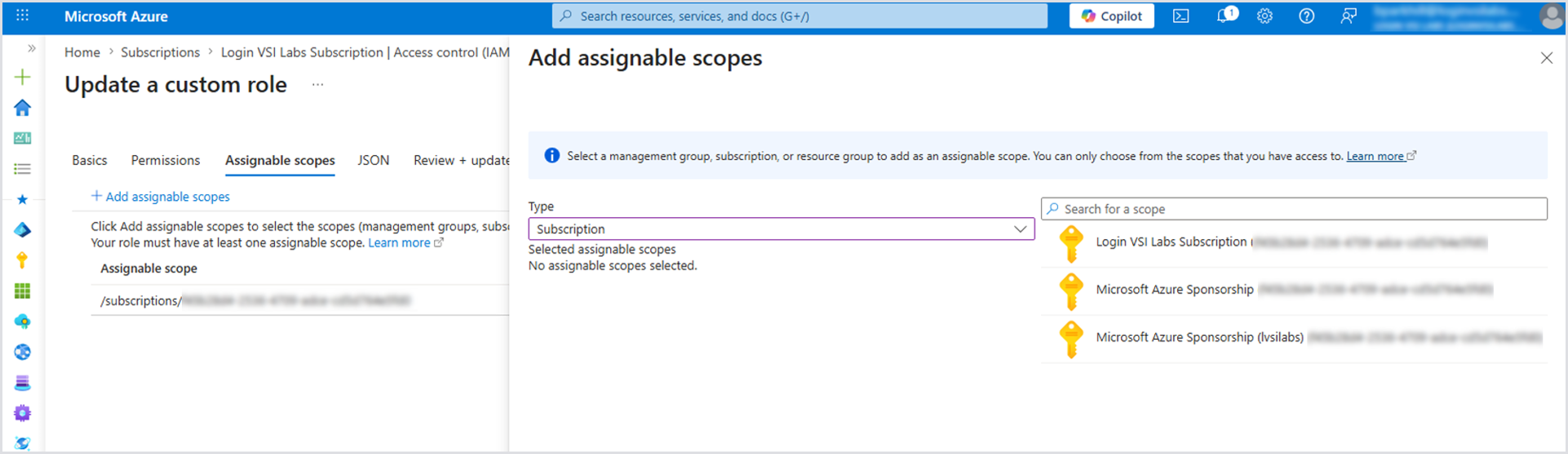Switch to the Basics tab

(90, 160)
